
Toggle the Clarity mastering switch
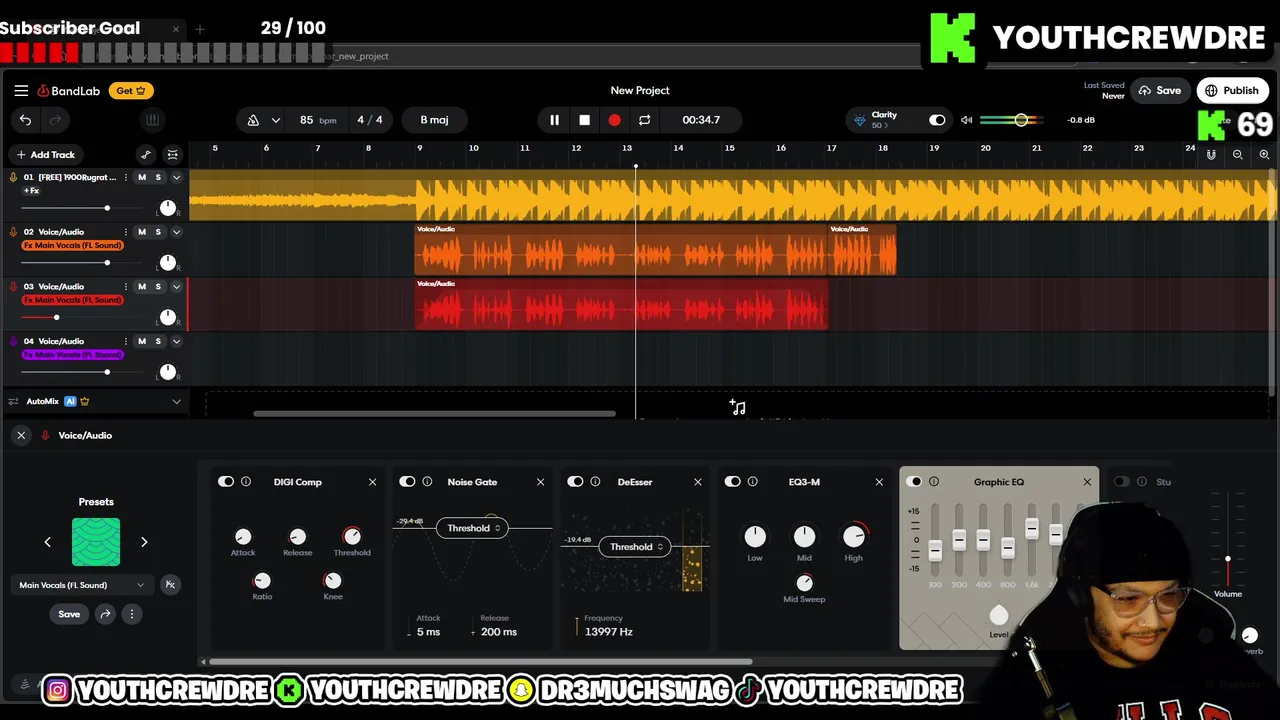(937, 120)
